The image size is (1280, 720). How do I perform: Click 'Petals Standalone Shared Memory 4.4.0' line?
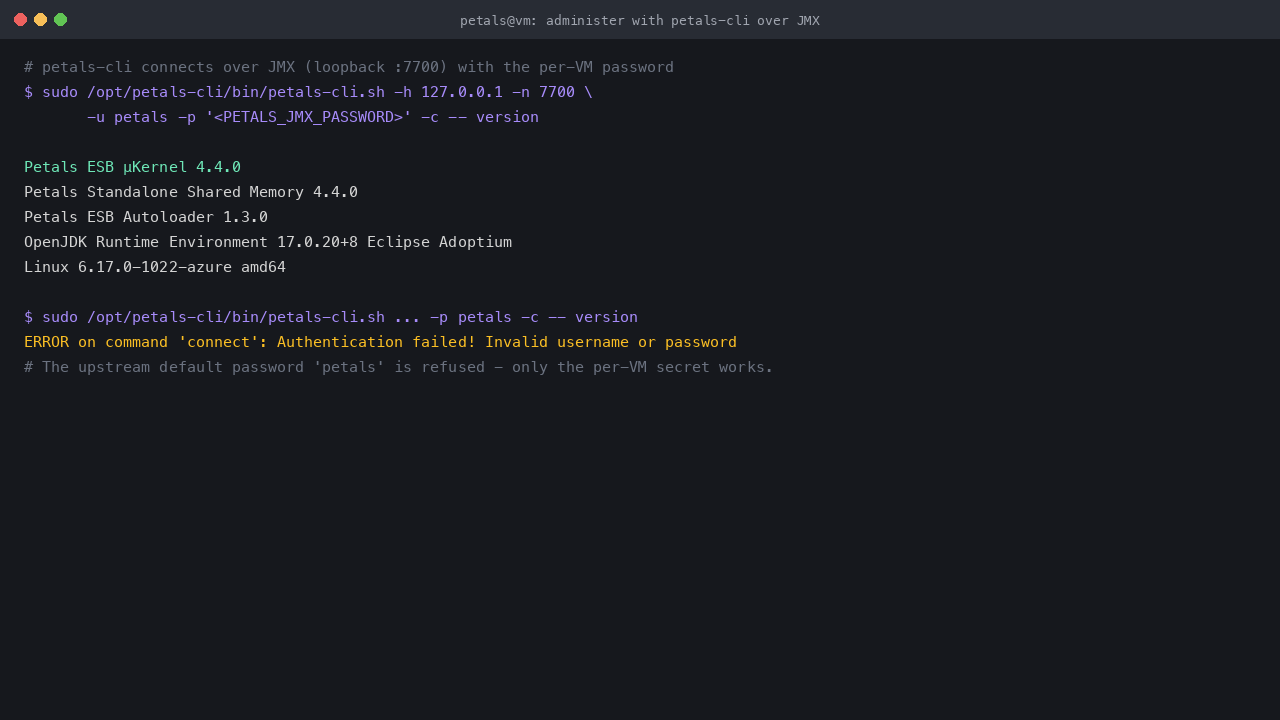pos(191,192)
